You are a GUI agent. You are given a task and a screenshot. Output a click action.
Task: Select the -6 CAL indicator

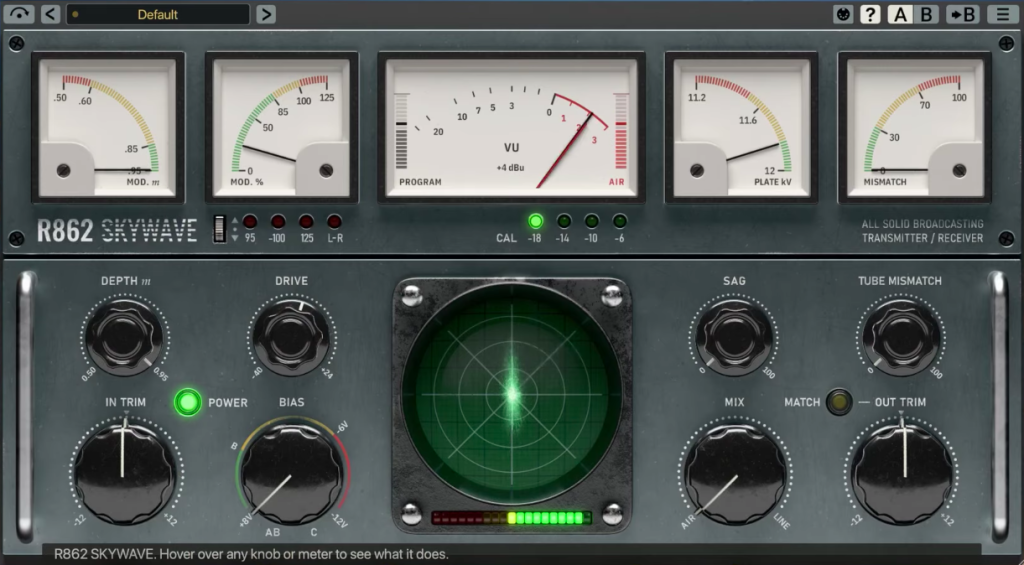coord(620,221)
